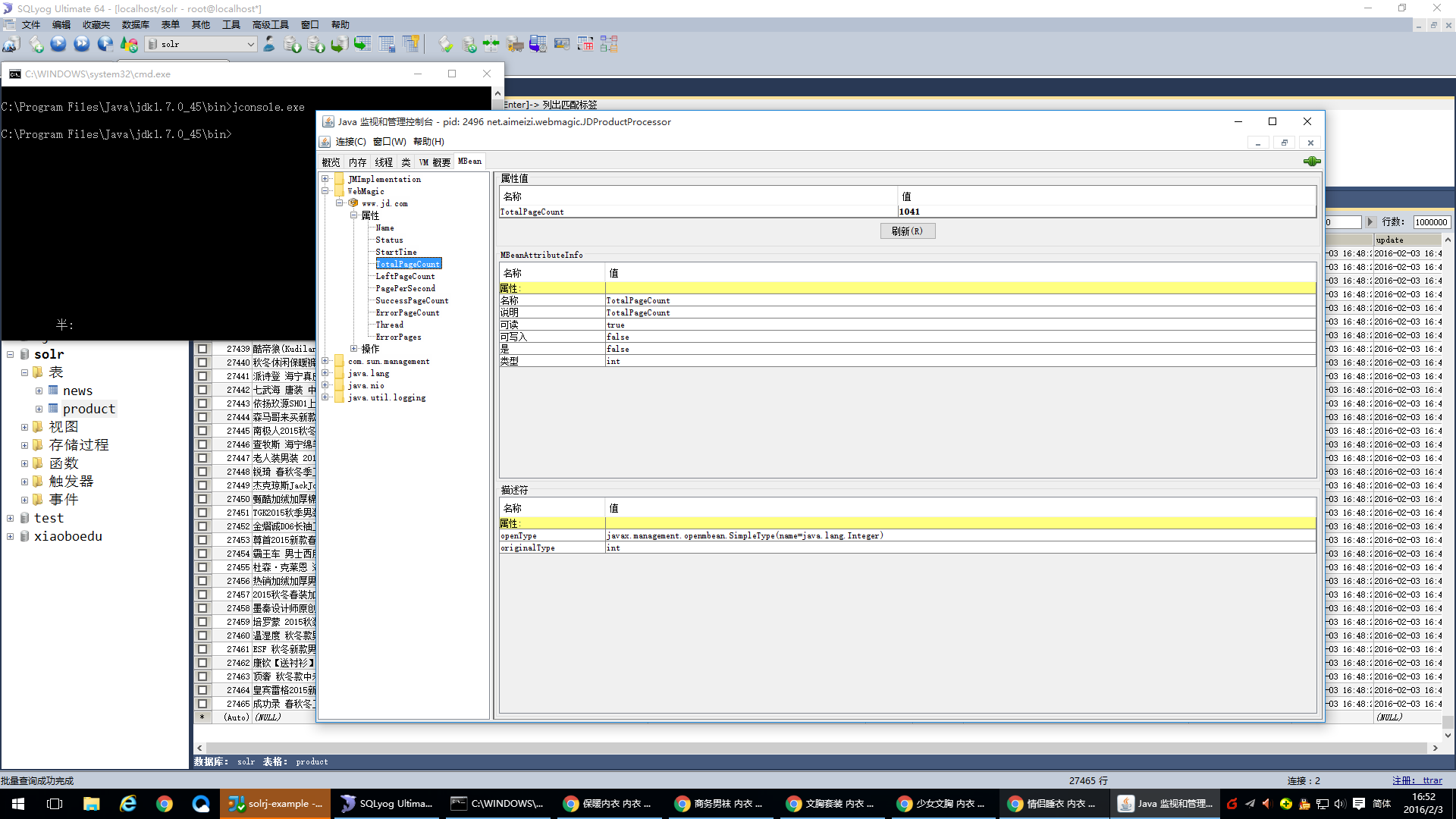Open Chrome from the taskbar

pos(165,804)
